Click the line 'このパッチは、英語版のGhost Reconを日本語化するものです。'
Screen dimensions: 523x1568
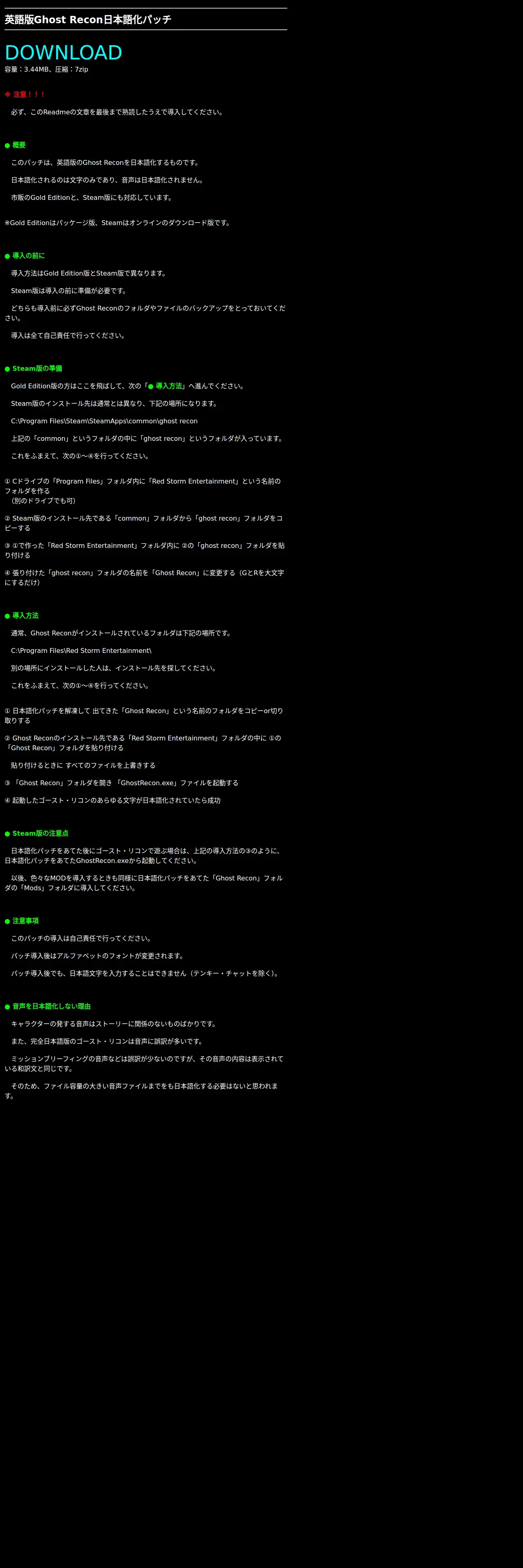[106, 162]
